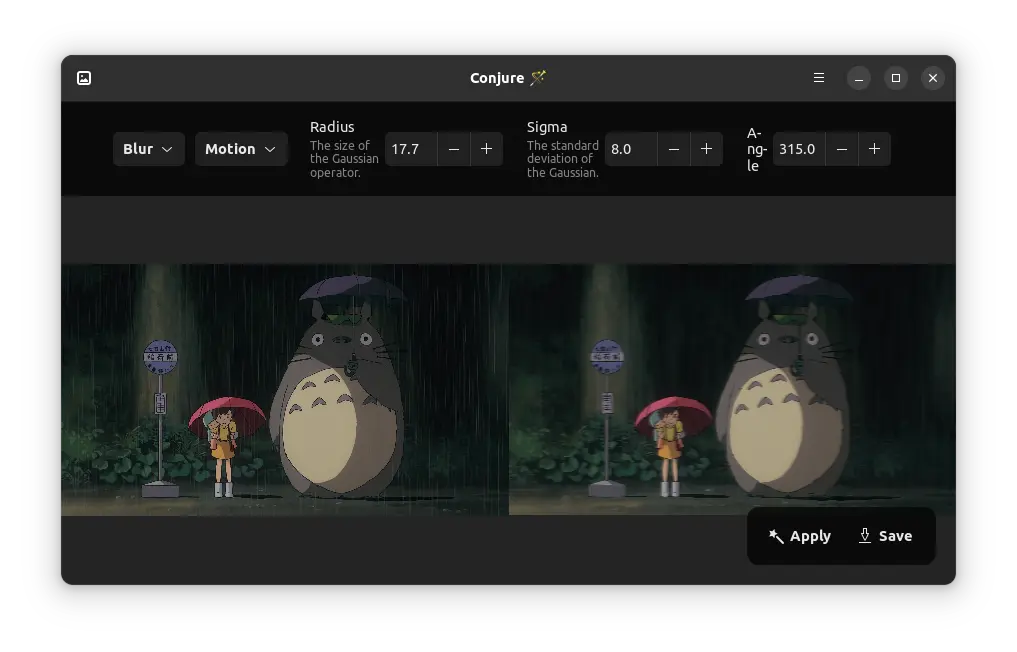Viewport: 1017px width, 652px height.
Task: Click the Radius input field showing 17.7
Action: click(x=410, y=149)
